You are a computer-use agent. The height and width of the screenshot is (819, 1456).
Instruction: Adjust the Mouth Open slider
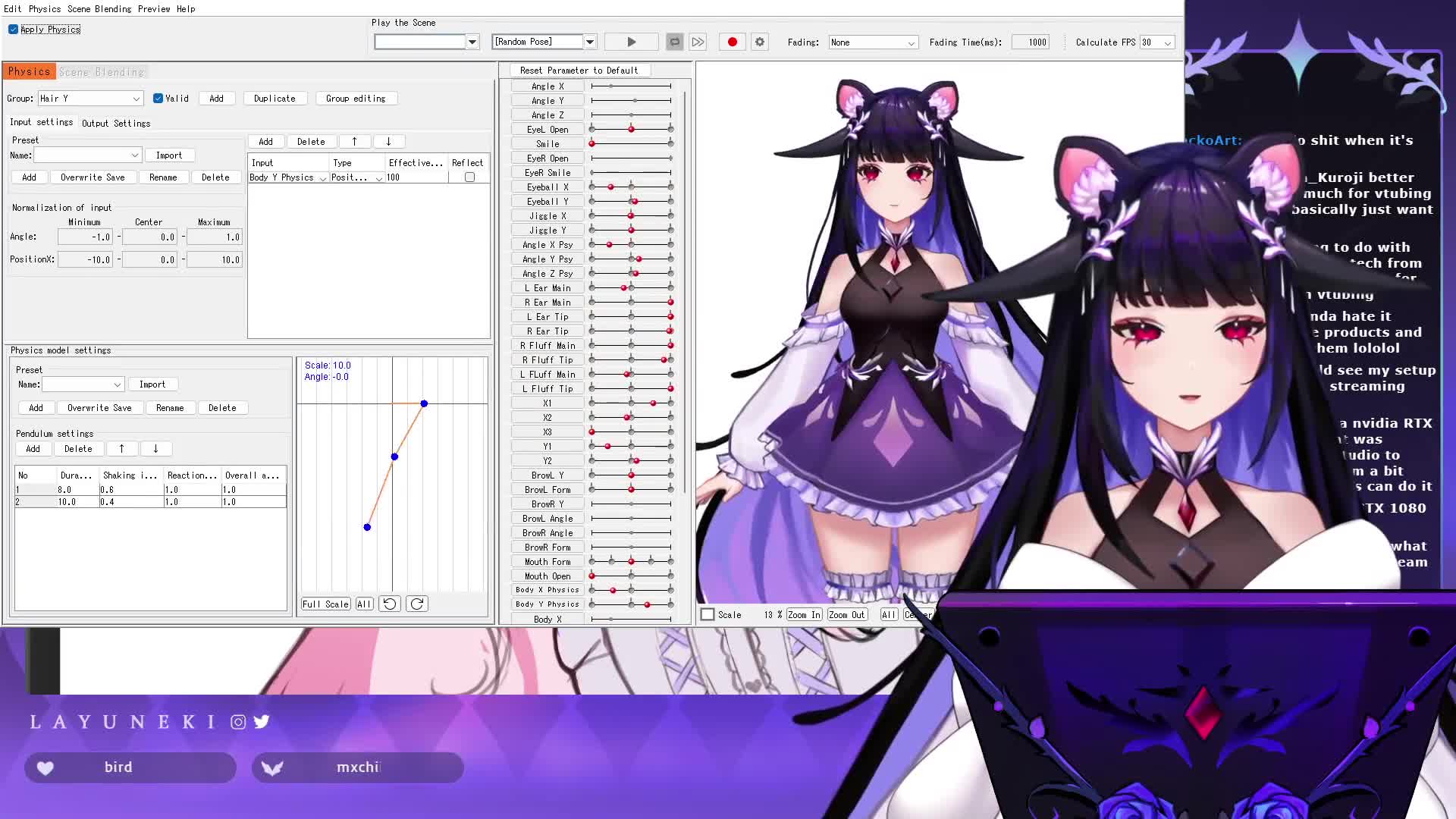pyautogui.click(x=631, y=576)
